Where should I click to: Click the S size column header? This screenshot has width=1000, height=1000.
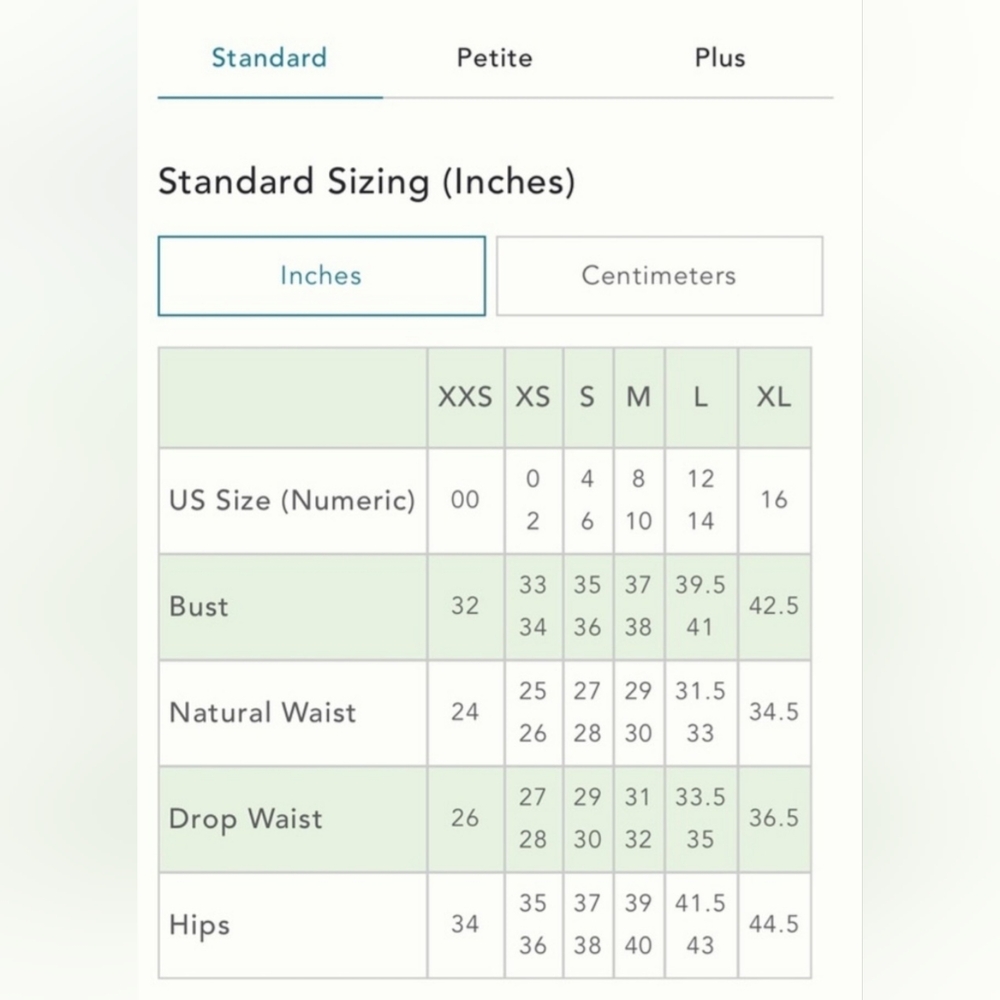click(x=588, y=397)
